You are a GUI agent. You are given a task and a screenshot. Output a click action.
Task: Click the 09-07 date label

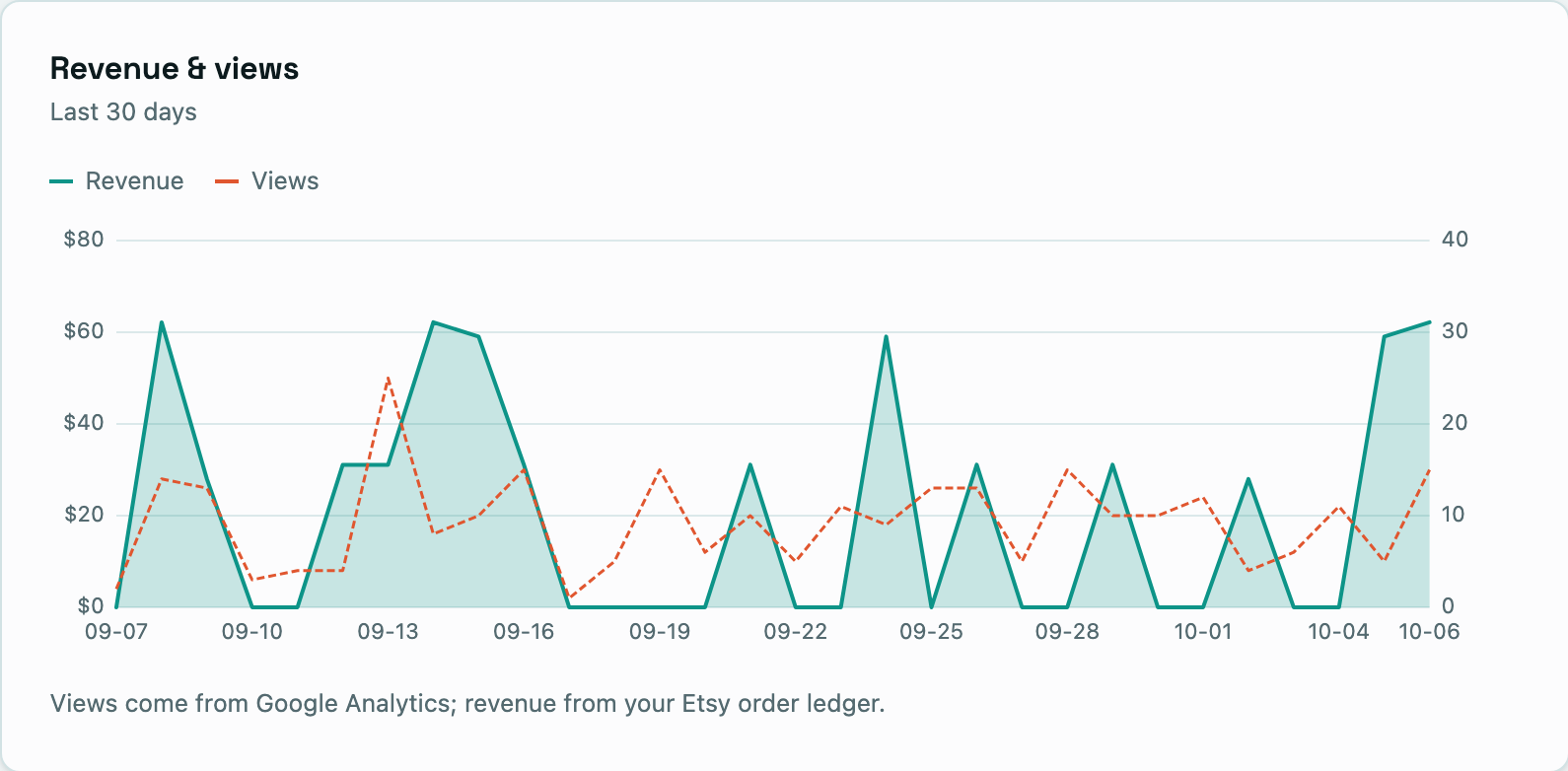pos(116,632)
